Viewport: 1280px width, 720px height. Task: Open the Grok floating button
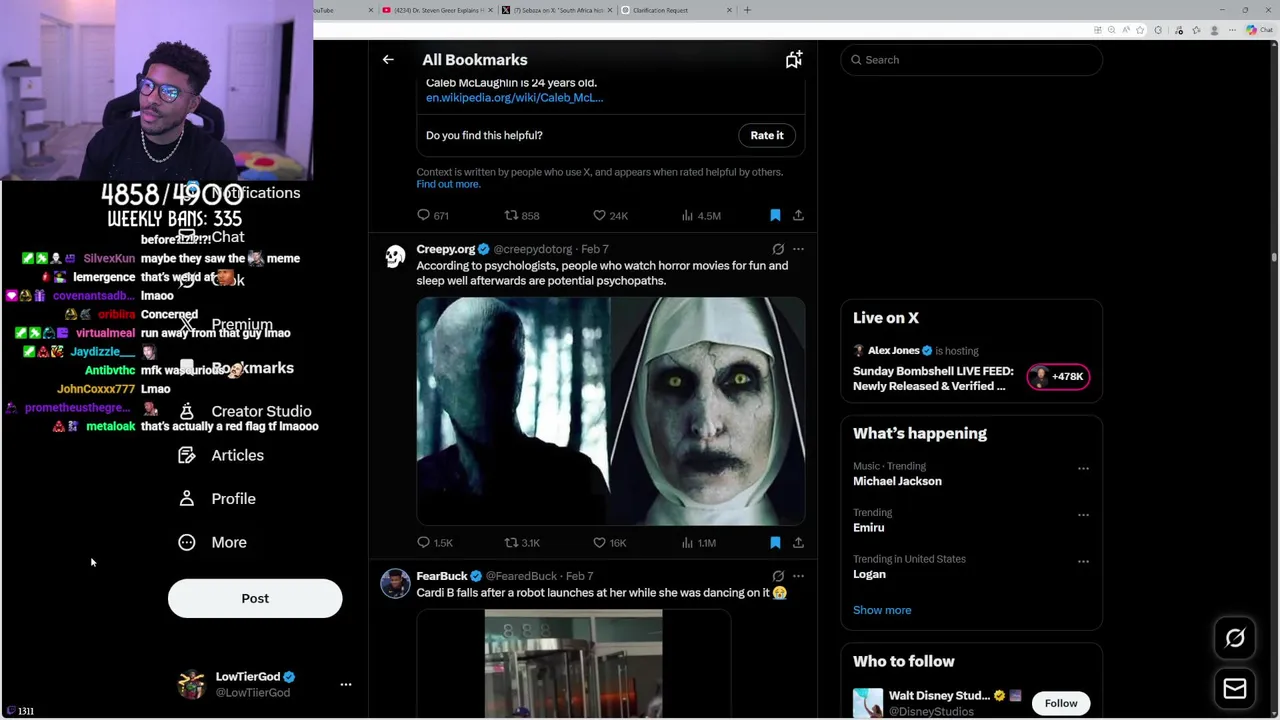(1235, 638)
